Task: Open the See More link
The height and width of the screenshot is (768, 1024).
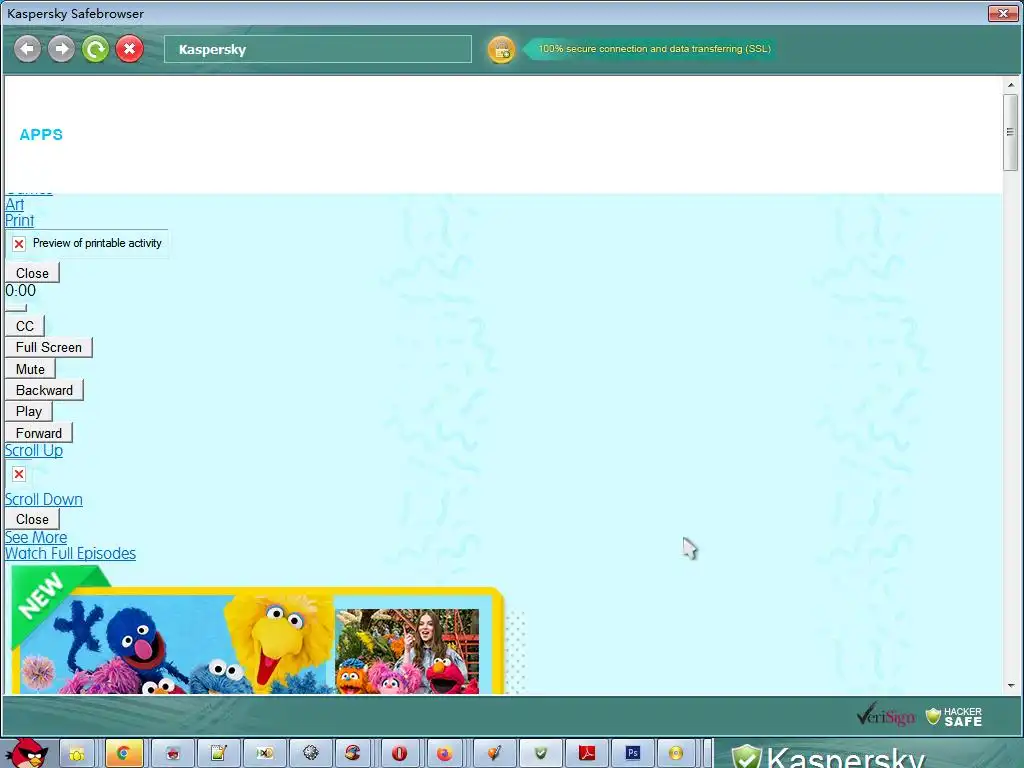Action: (x=36, y=537)
